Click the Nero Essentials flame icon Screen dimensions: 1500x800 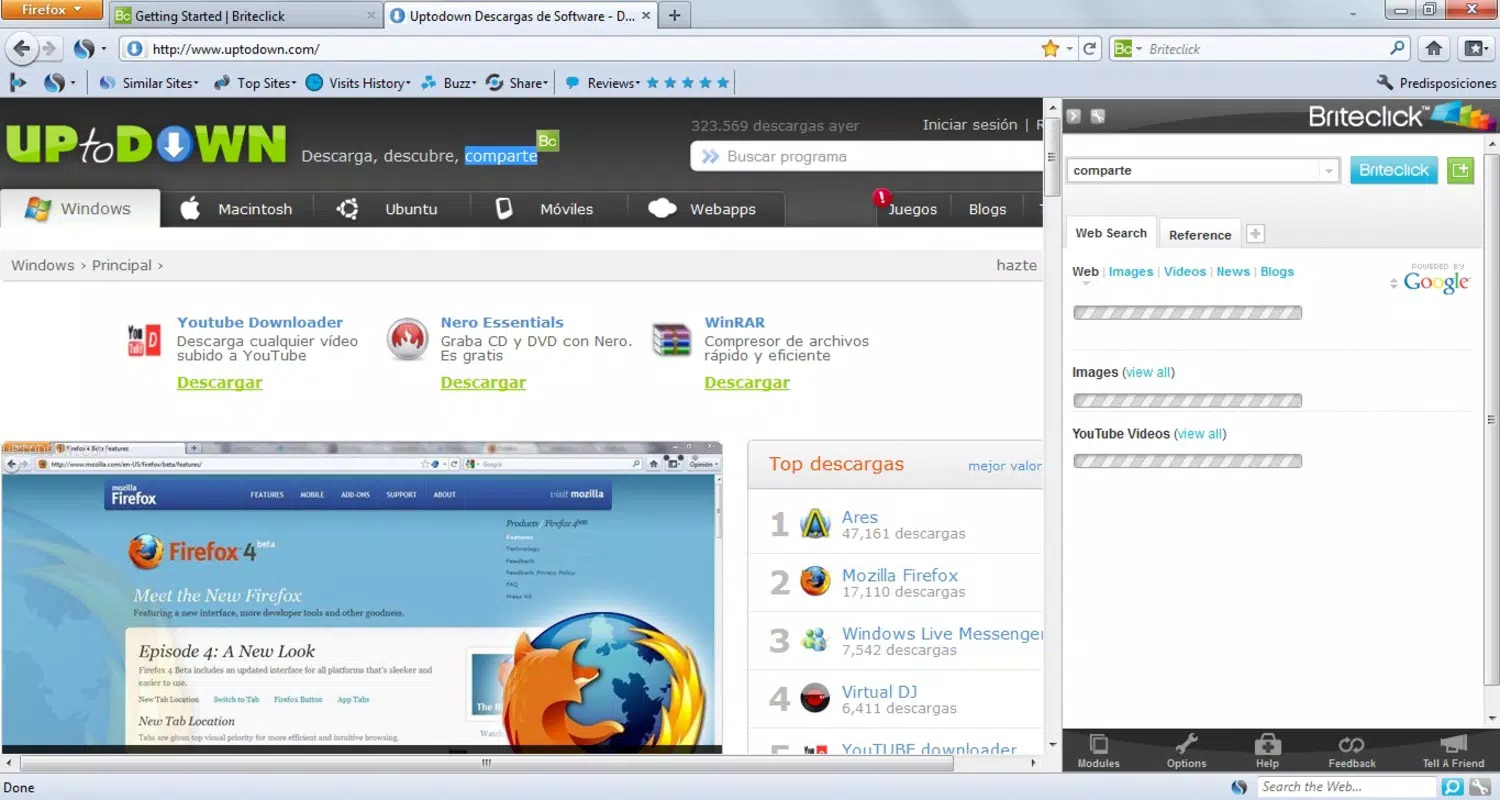(407, 339)
